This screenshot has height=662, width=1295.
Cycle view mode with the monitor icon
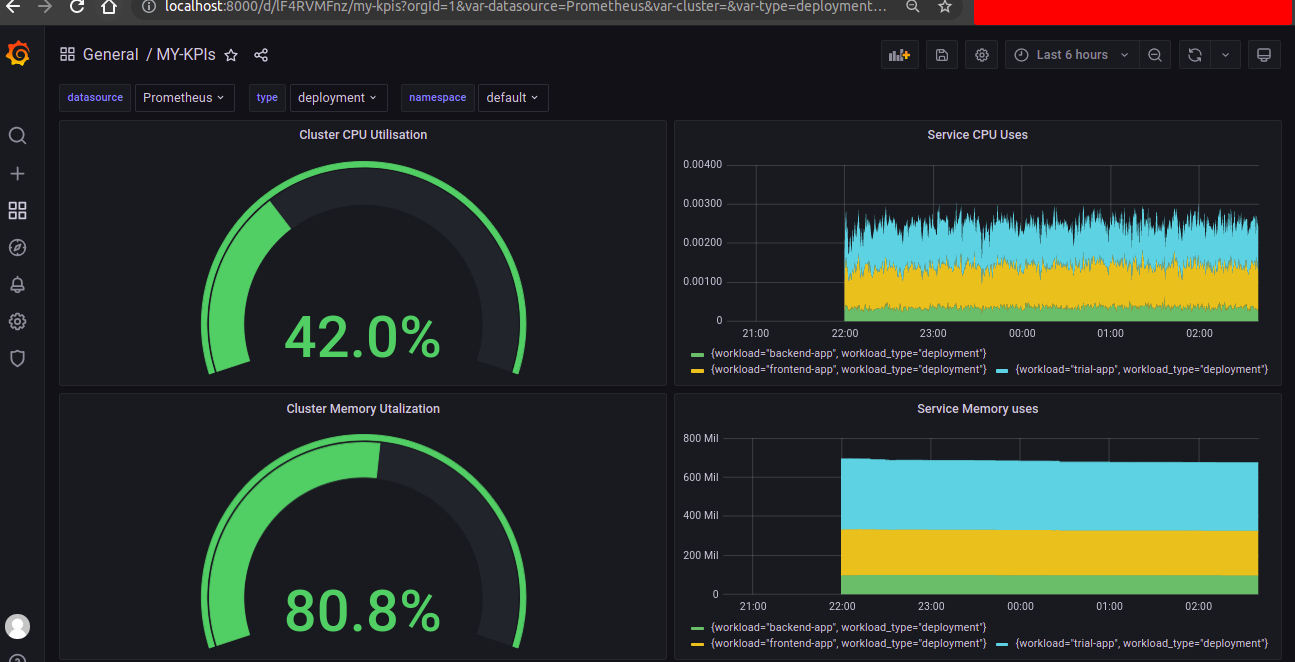click(1264, 55)
